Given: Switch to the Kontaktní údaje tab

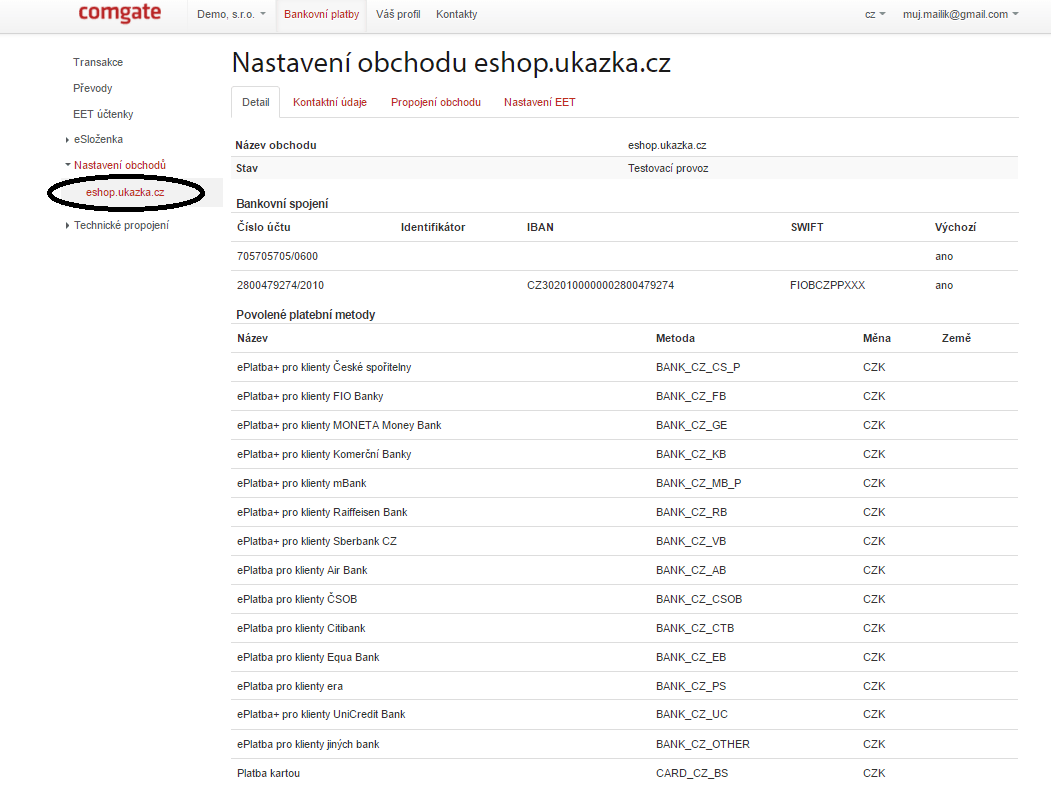Looking at the screenshot, I should (x=330, y=103).
